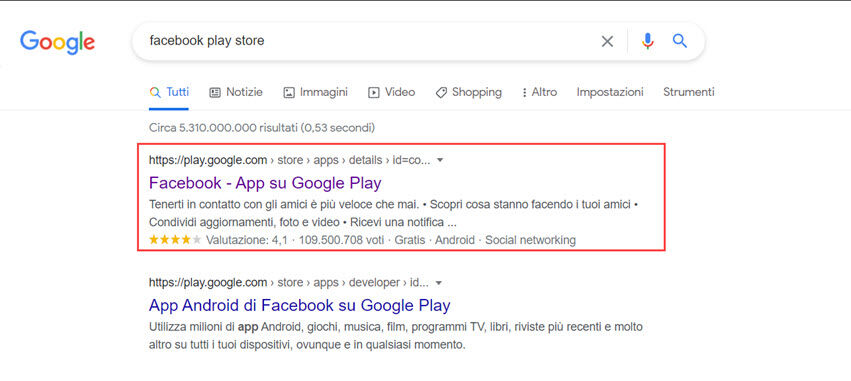Click the Circa 5.310.000.000 risultati text

coord(262,128)
